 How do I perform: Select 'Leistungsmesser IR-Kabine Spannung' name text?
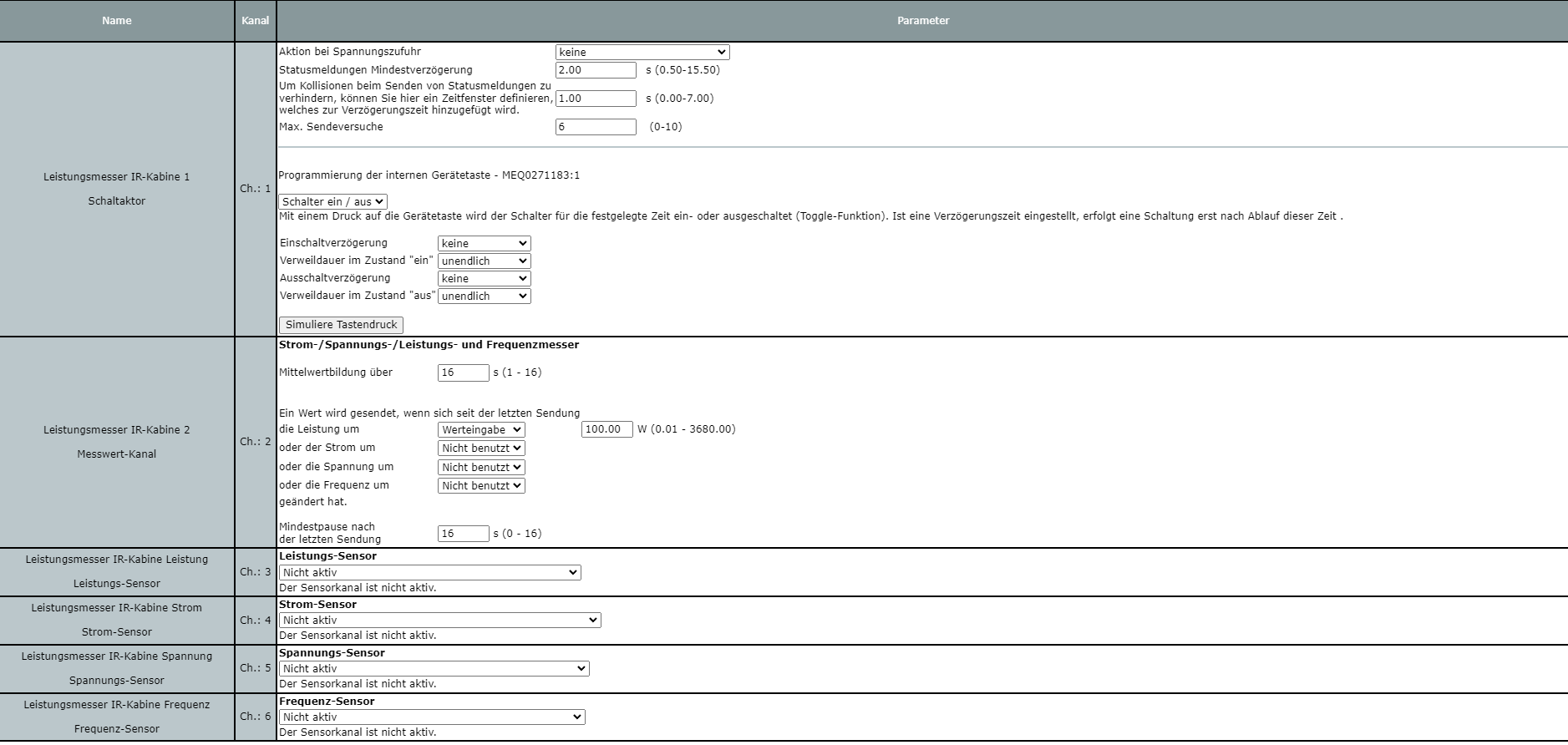[117, 656]
